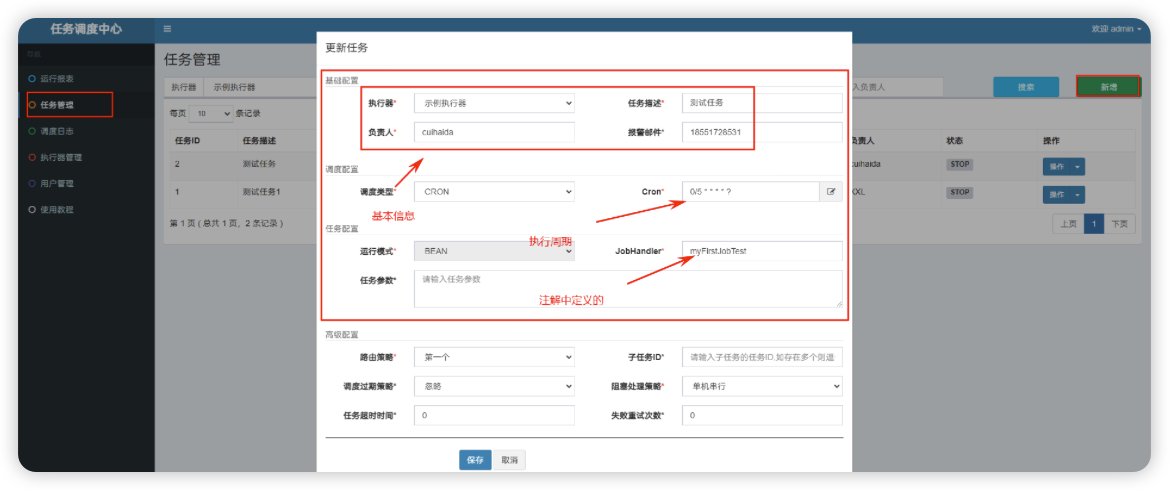Screen dimensions: 1169x490
Task: Click the Cron expression input field
Action: pos(751,192)
